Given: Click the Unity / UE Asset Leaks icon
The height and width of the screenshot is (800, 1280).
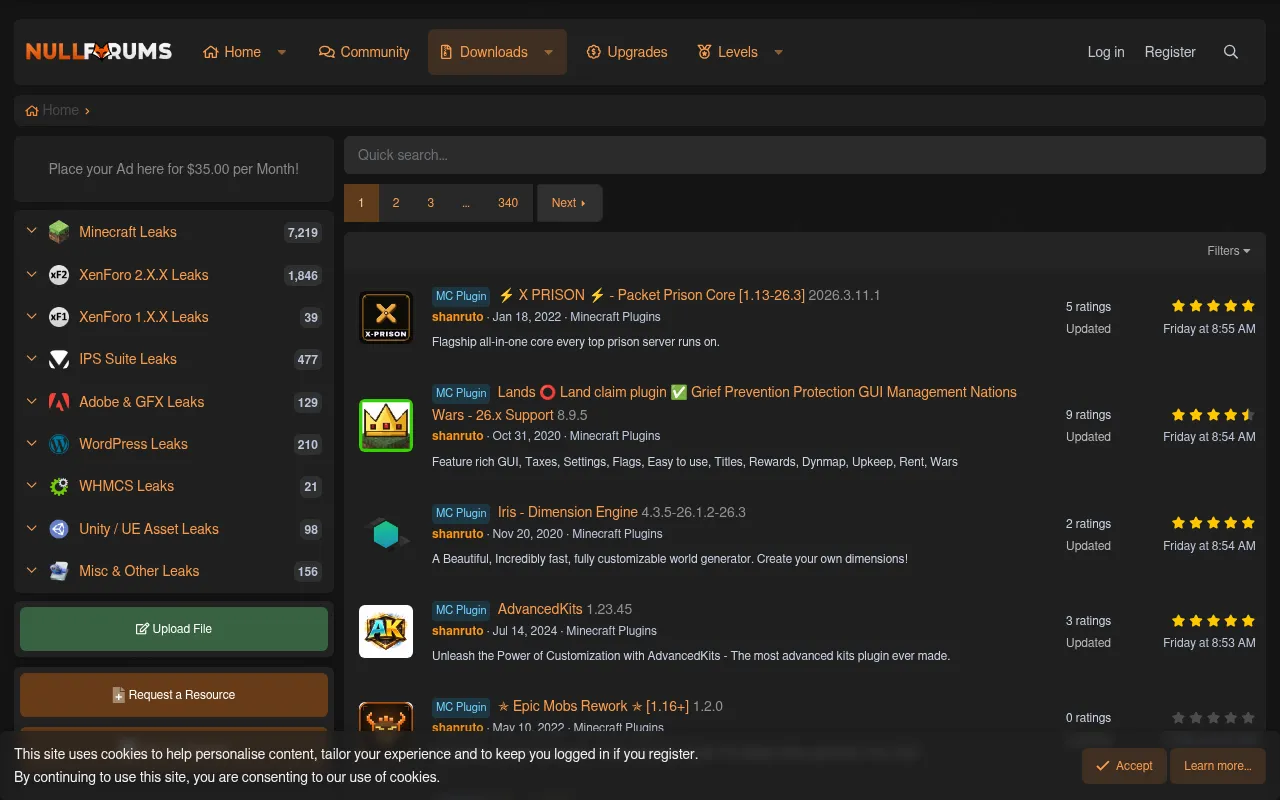Looking at the screenshot, I should coord(59,529).
